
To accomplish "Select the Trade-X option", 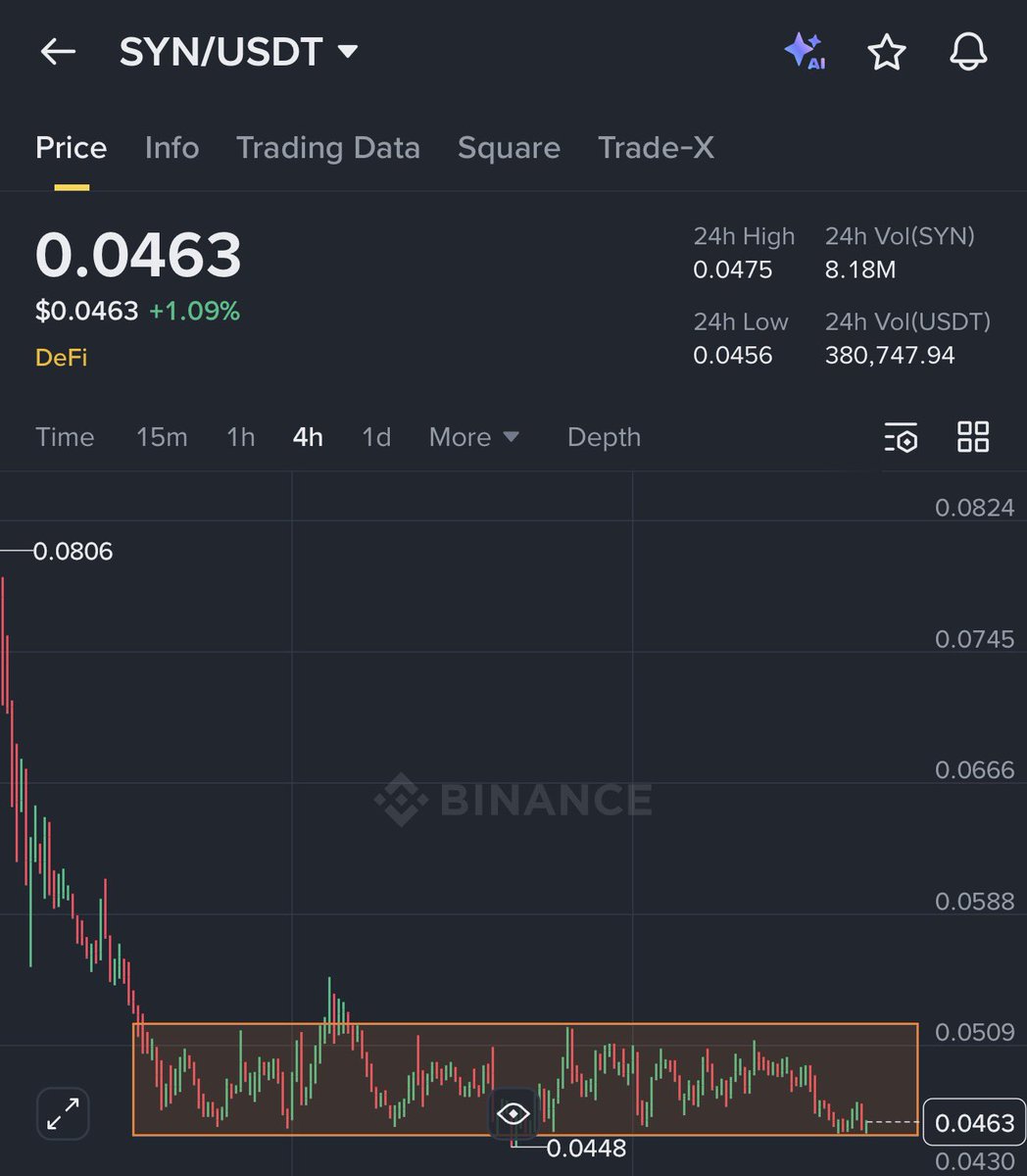I will pyautogui.click(x=656, y=148).
